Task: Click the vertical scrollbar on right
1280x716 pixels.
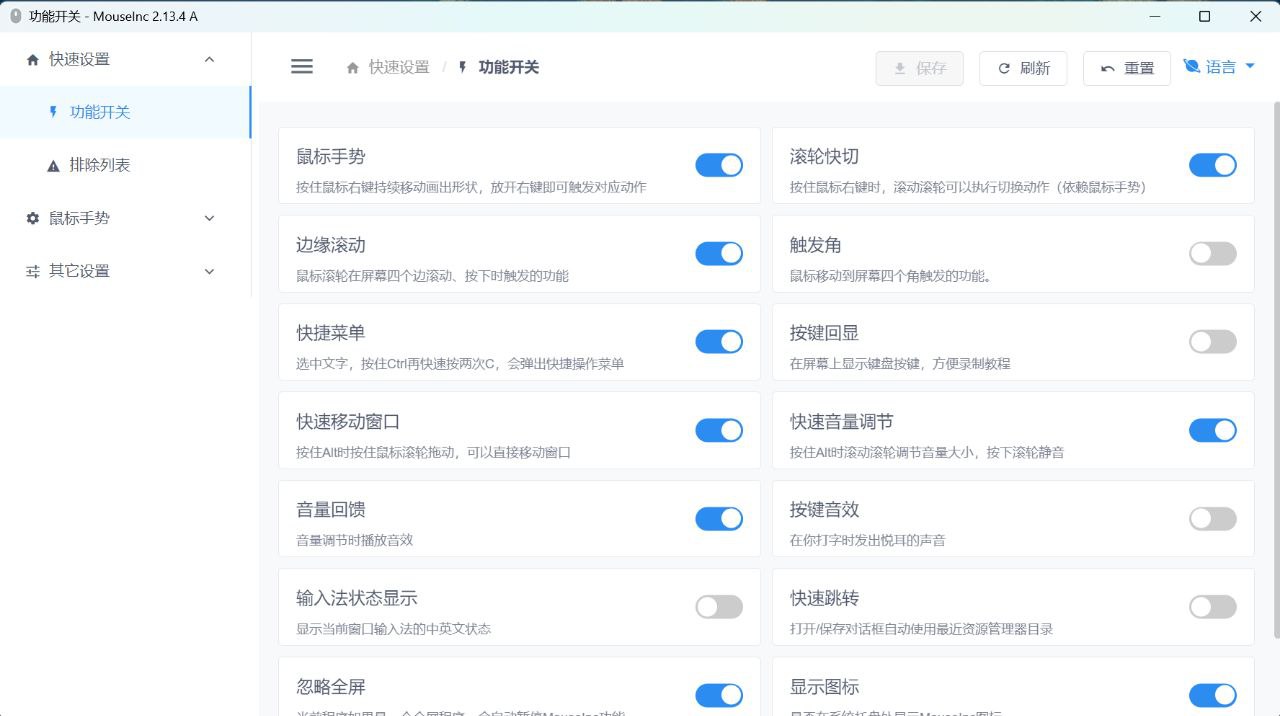Action: pos(1276,370)
